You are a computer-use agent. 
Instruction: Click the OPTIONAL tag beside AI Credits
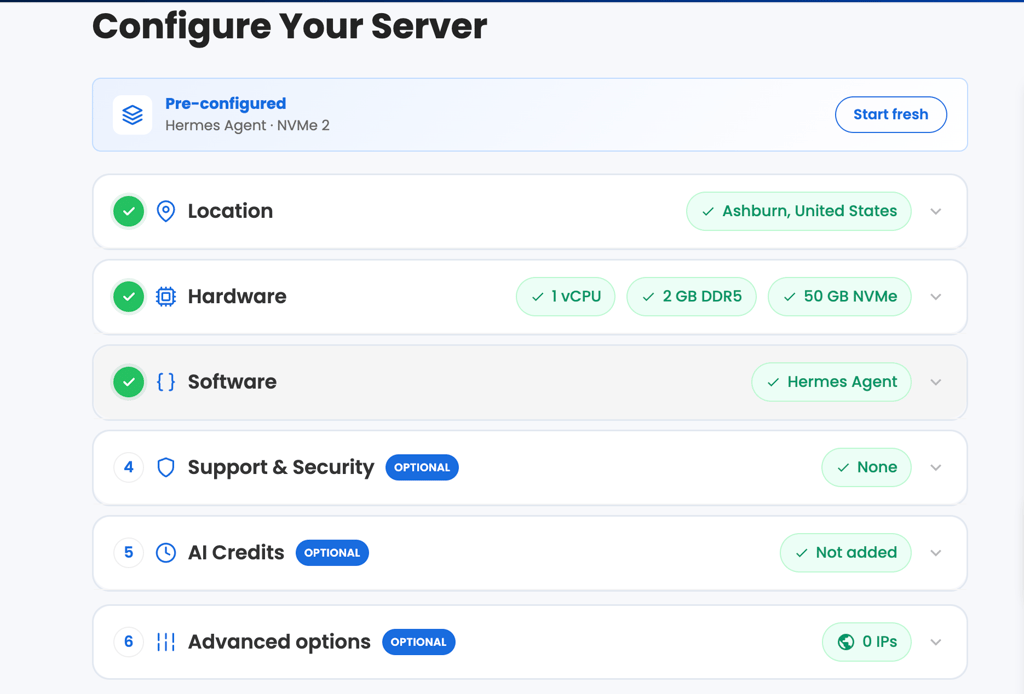(x=332, y=553)
